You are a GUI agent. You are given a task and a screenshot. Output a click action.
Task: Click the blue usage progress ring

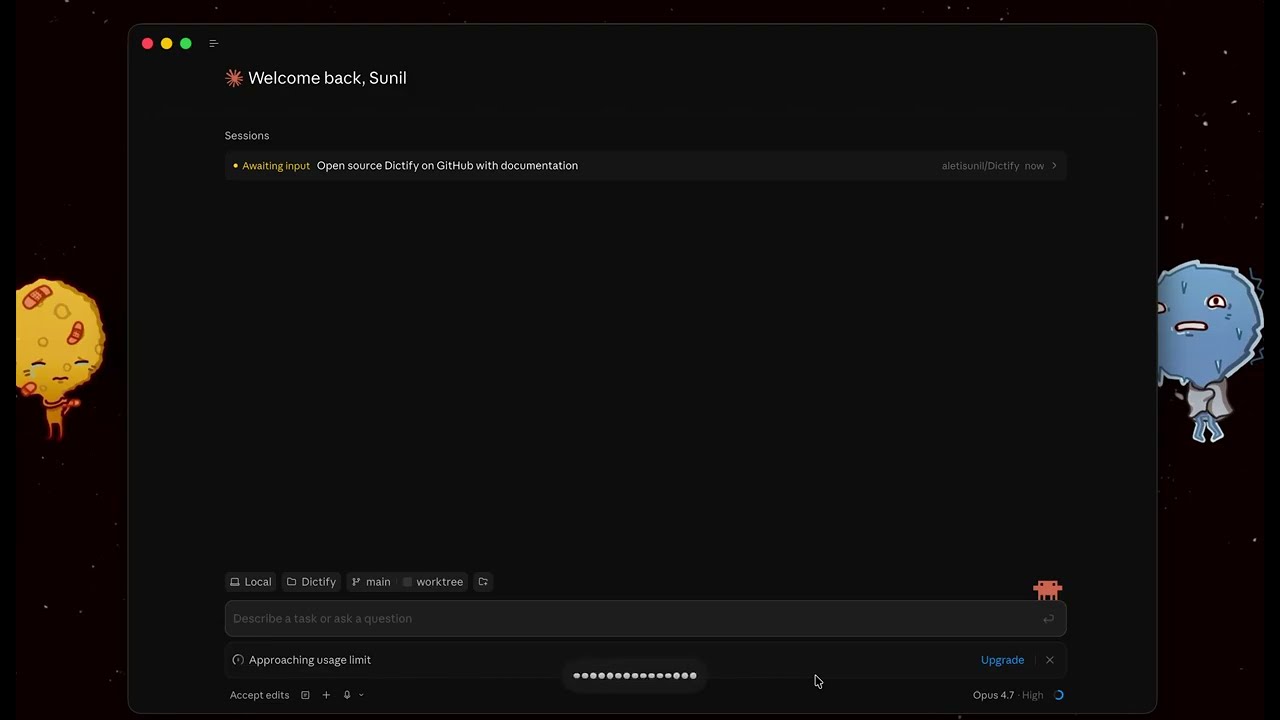click(x=1059, y=695)
